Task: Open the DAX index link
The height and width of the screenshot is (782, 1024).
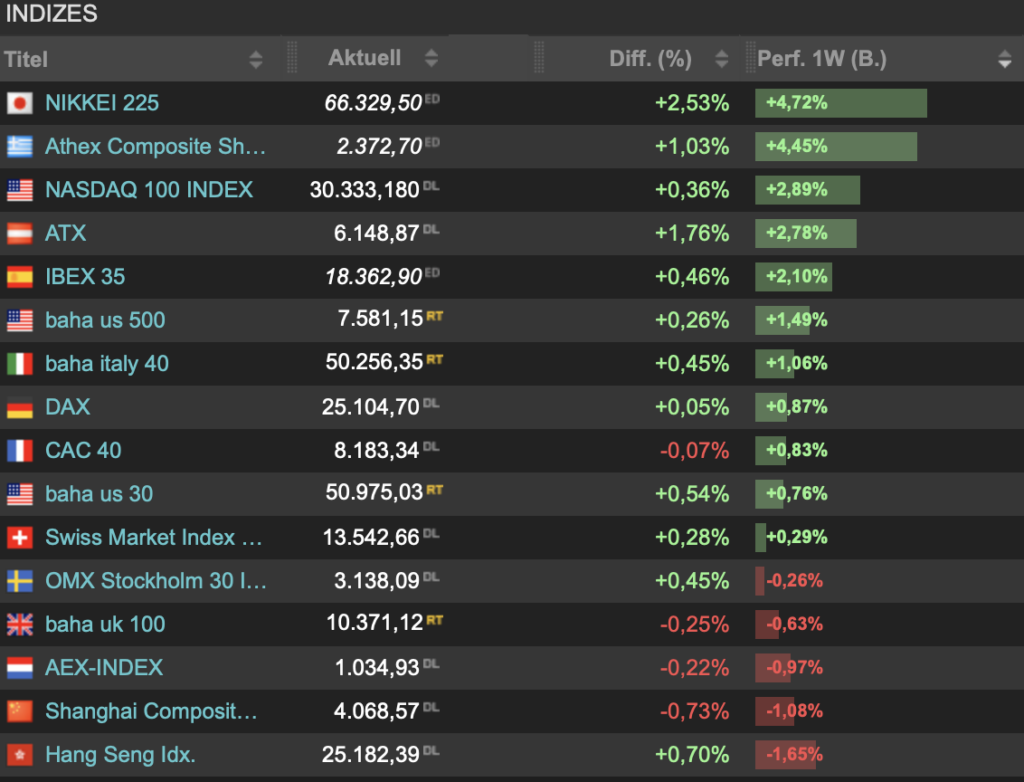Action: 68,407
